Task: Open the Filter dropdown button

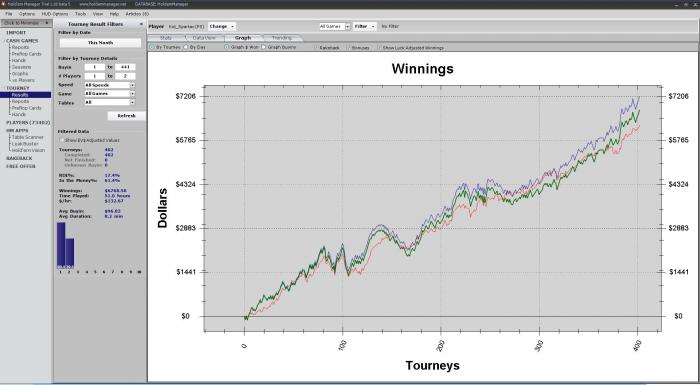Action: tap(365, 26)
